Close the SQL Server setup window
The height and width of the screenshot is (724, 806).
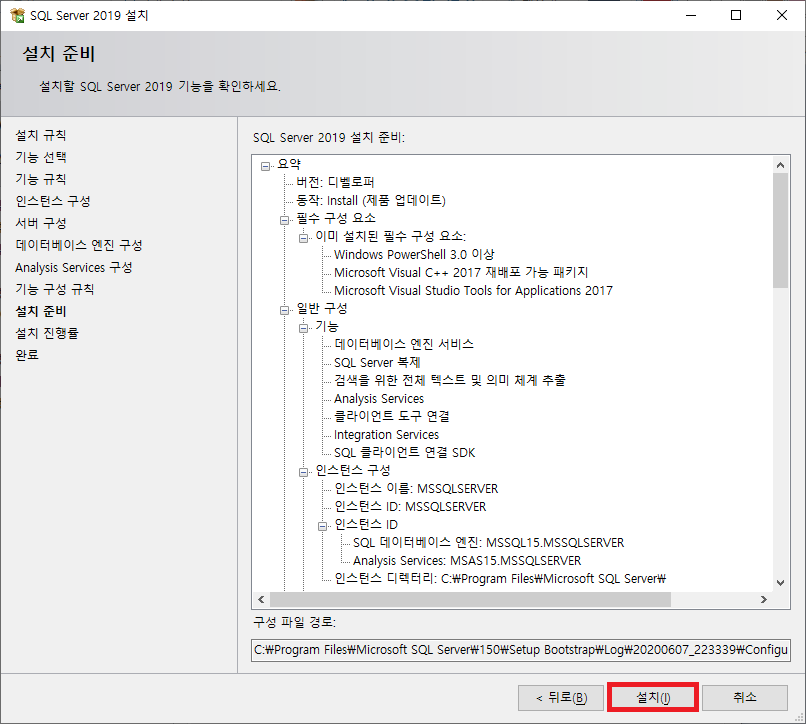[x=782, y=15]
